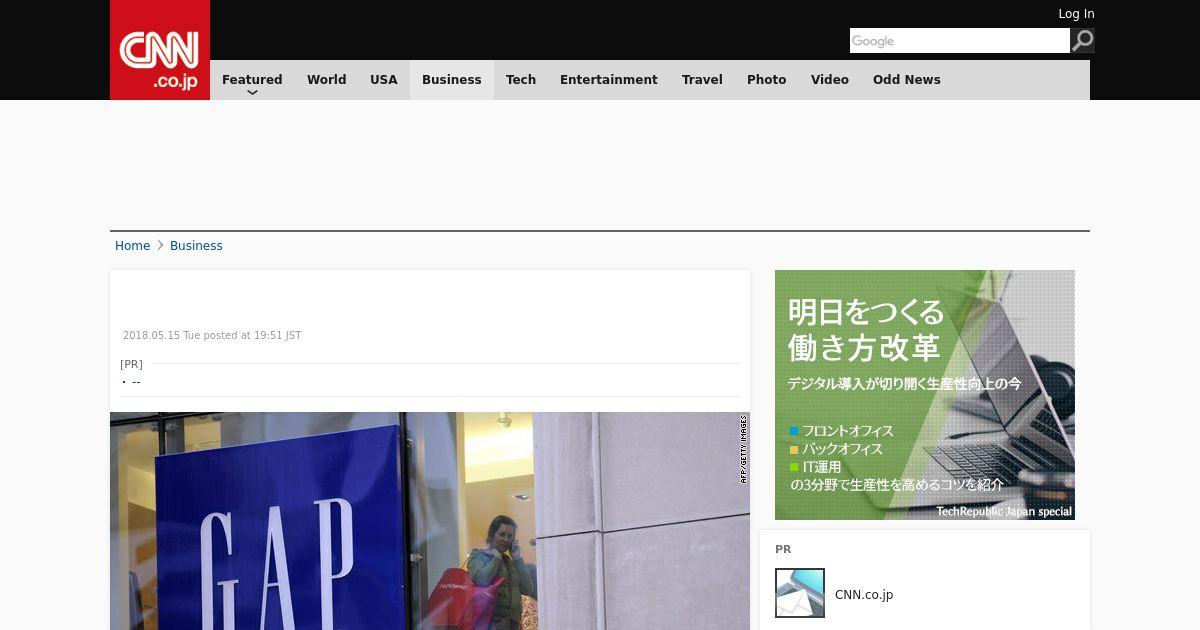Go to the Tech section
The height and width of the screenshot is (630, 1200).
coord(521,80)
